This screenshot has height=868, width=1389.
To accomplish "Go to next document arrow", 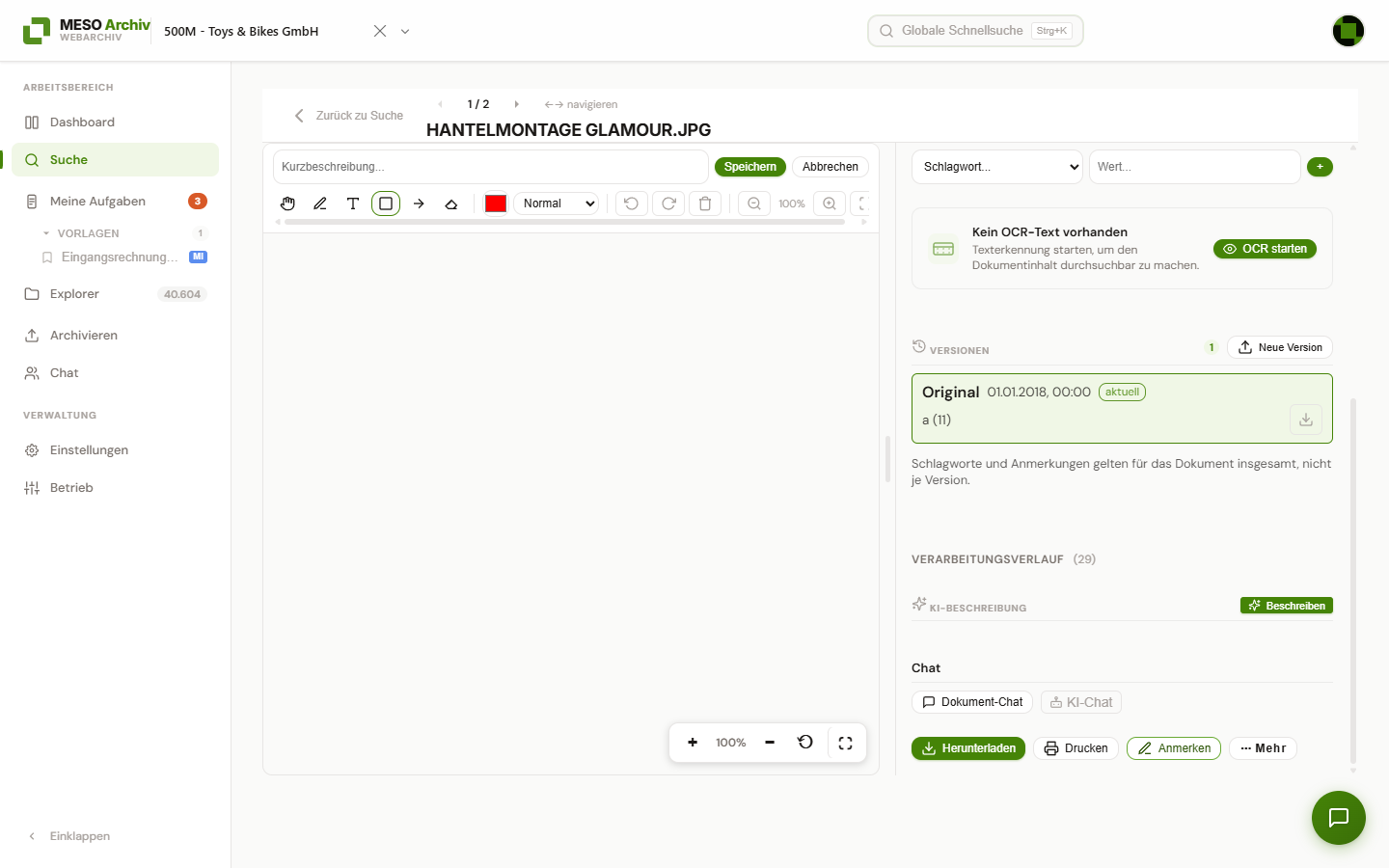I will (x=516, y=104).
